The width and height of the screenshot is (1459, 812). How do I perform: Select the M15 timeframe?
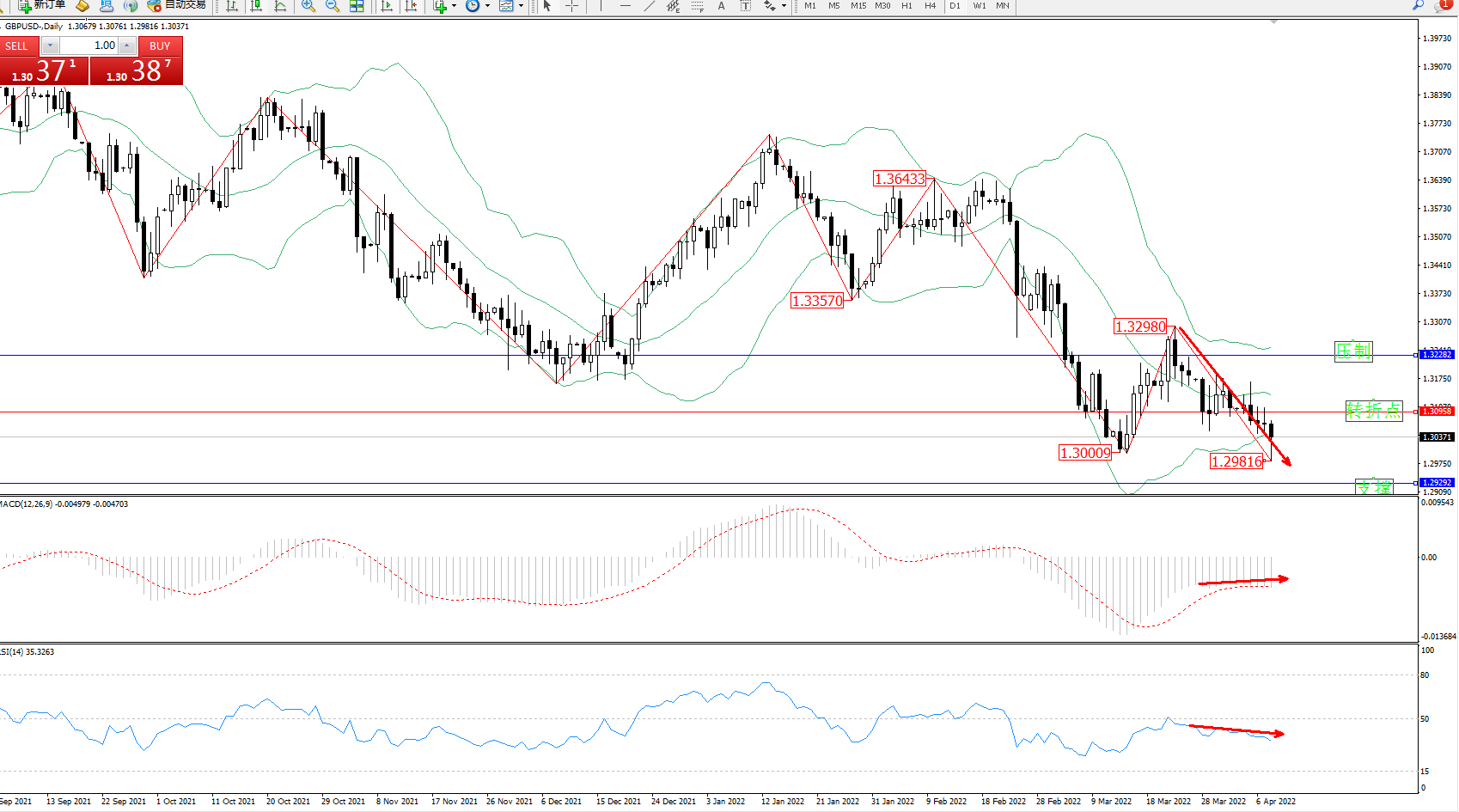pos(858,6)
